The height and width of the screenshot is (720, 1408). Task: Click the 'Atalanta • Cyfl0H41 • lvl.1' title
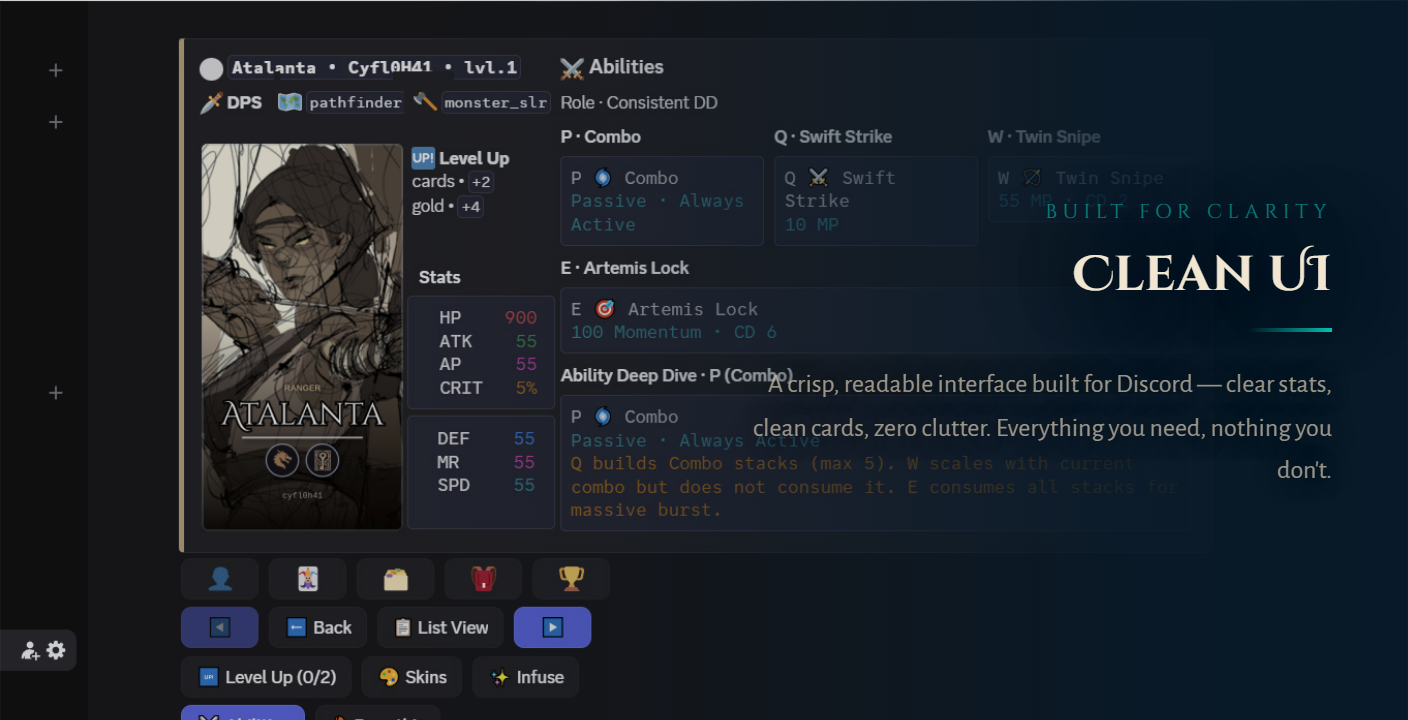[374, 68]
